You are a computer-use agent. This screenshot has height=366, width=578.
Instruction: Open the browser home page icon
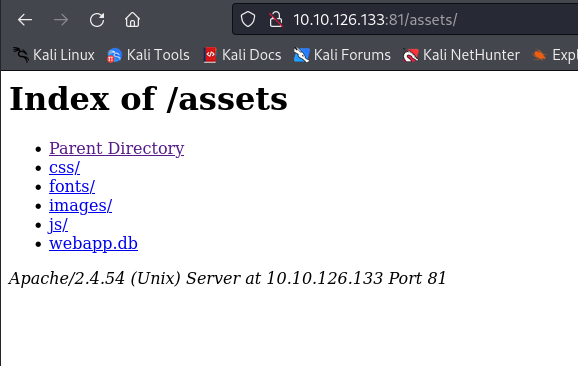[x=132, y=20]
